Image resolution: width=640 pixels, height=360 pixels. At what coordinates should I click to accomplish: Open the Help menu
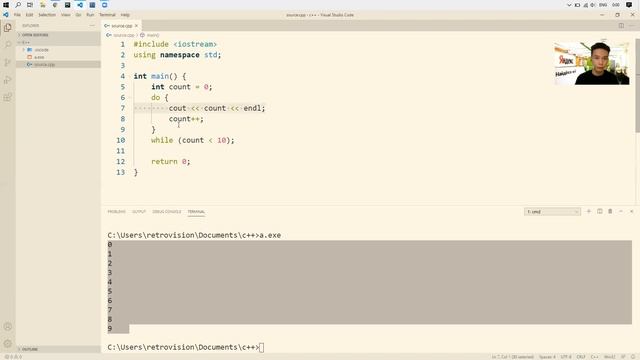click(x=125, y=15)
